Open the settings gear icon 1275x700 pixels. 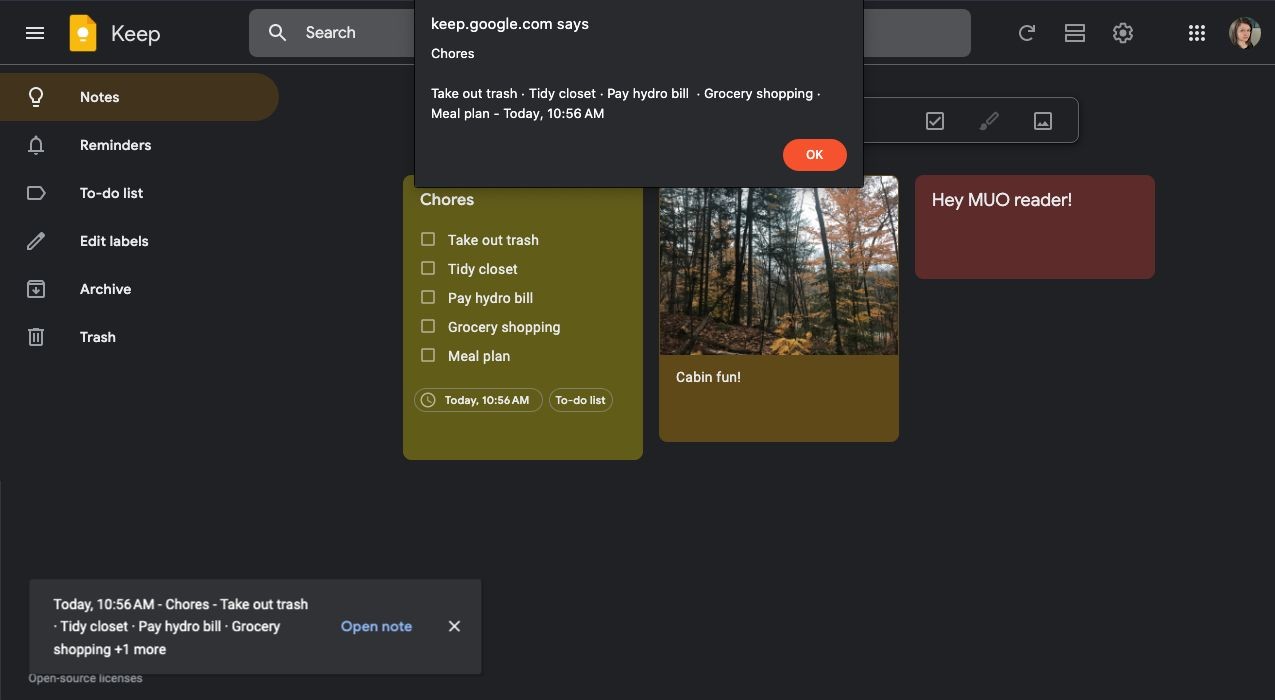pyautogui.click(x=1123, y=33)
